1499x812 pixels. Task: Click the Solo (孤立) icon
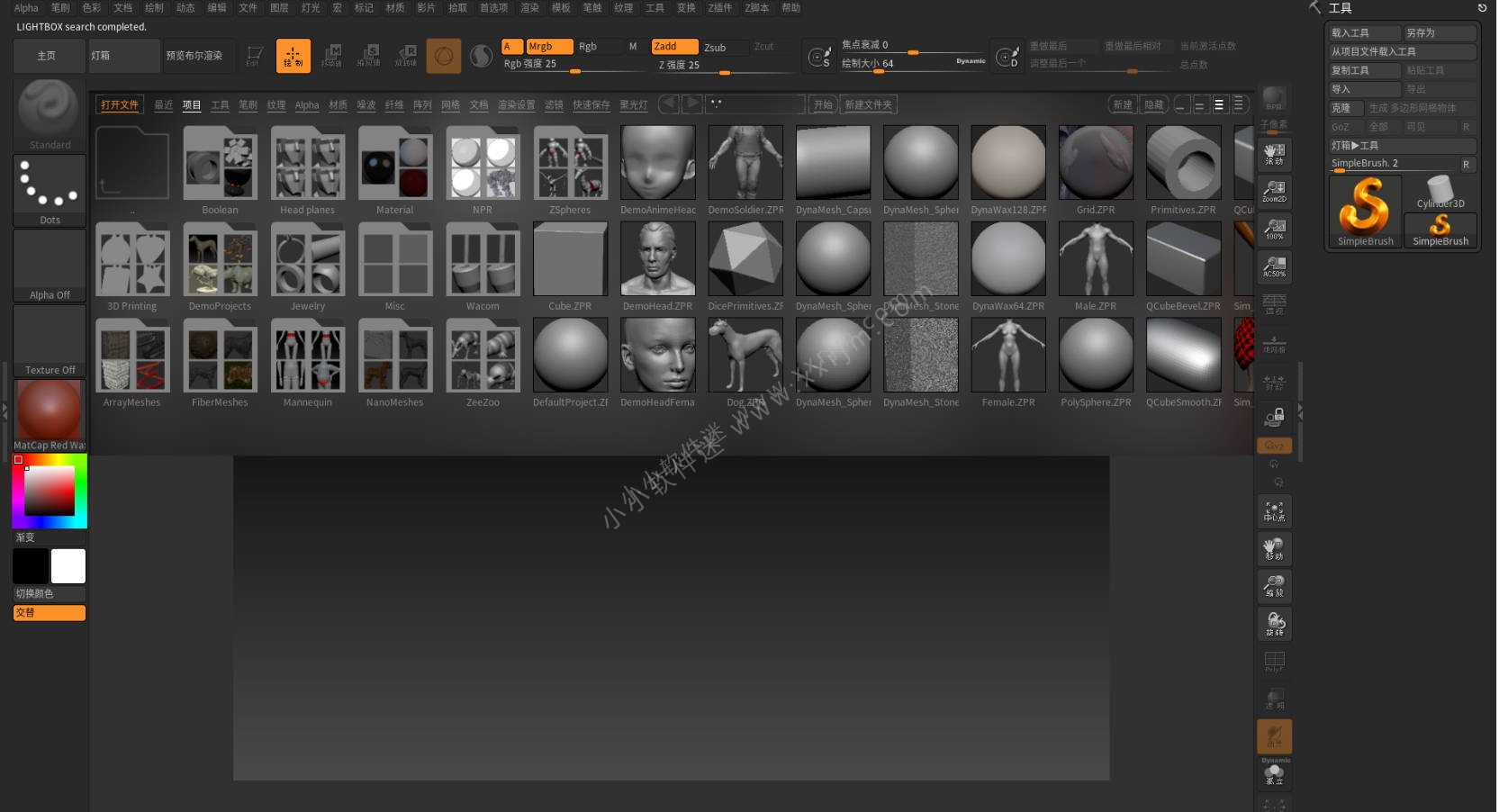(x=1275, y=773)
